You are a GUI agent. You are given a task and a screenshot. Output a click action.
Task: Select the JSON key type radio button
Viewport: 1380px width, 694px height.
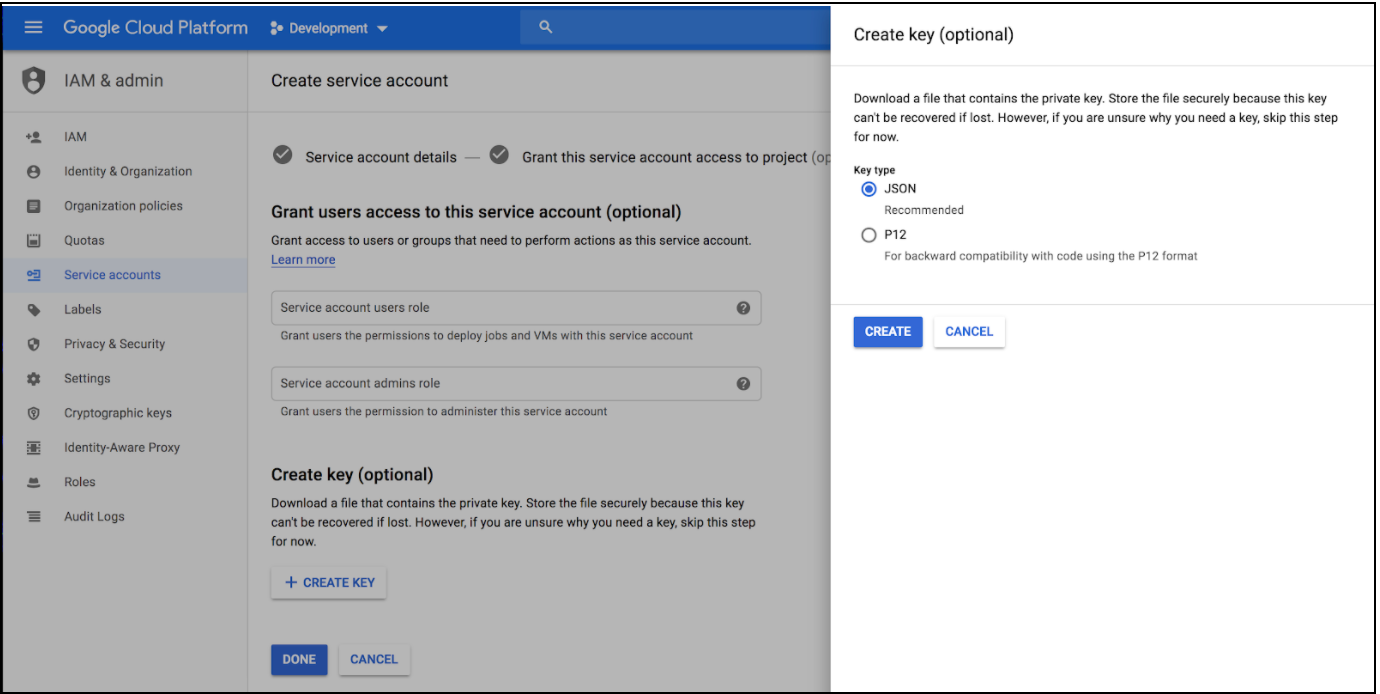pos(868,188)
